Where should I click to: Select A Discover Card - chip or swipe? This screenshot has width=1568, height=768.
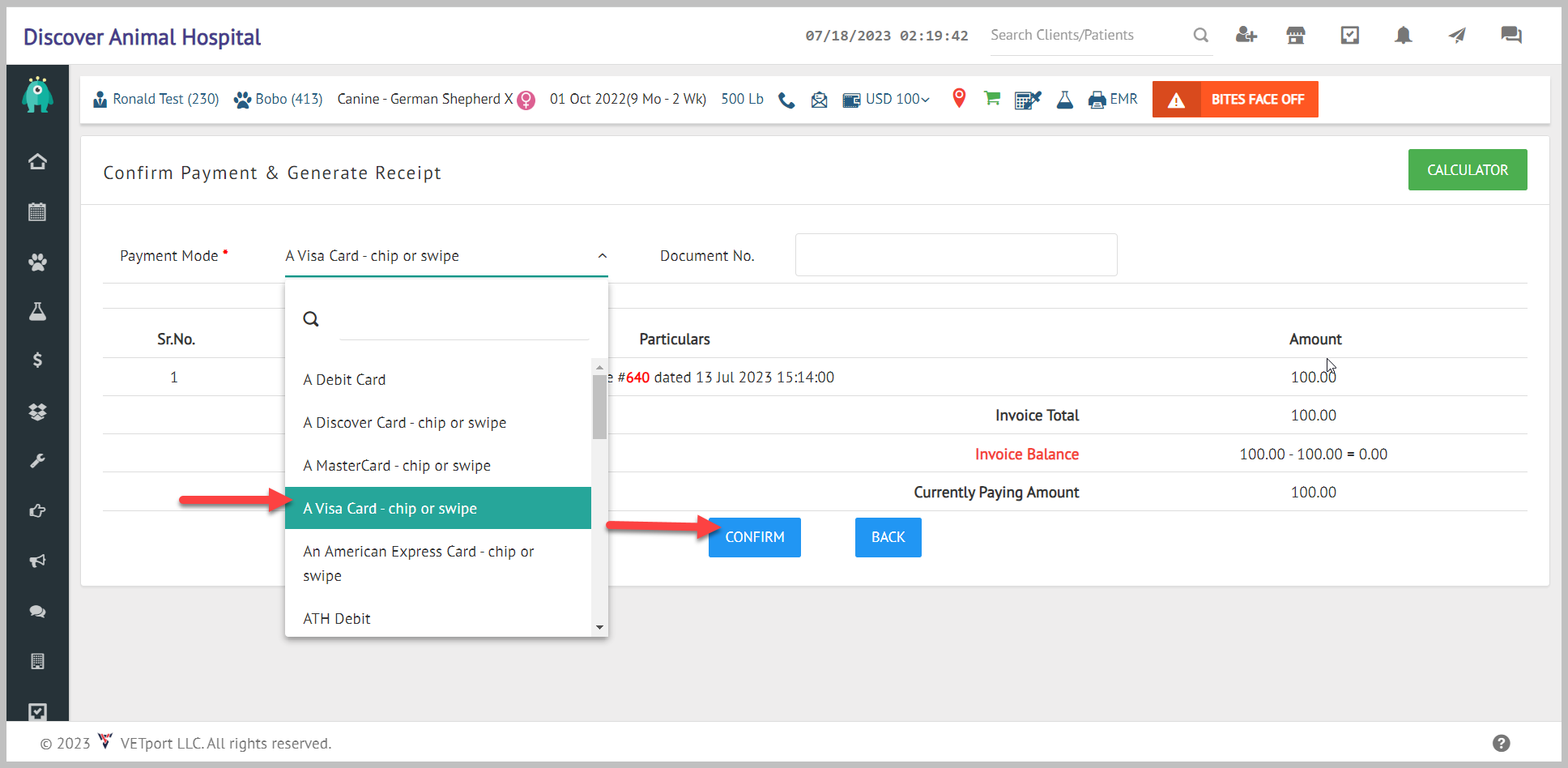[x=438, y=423]
